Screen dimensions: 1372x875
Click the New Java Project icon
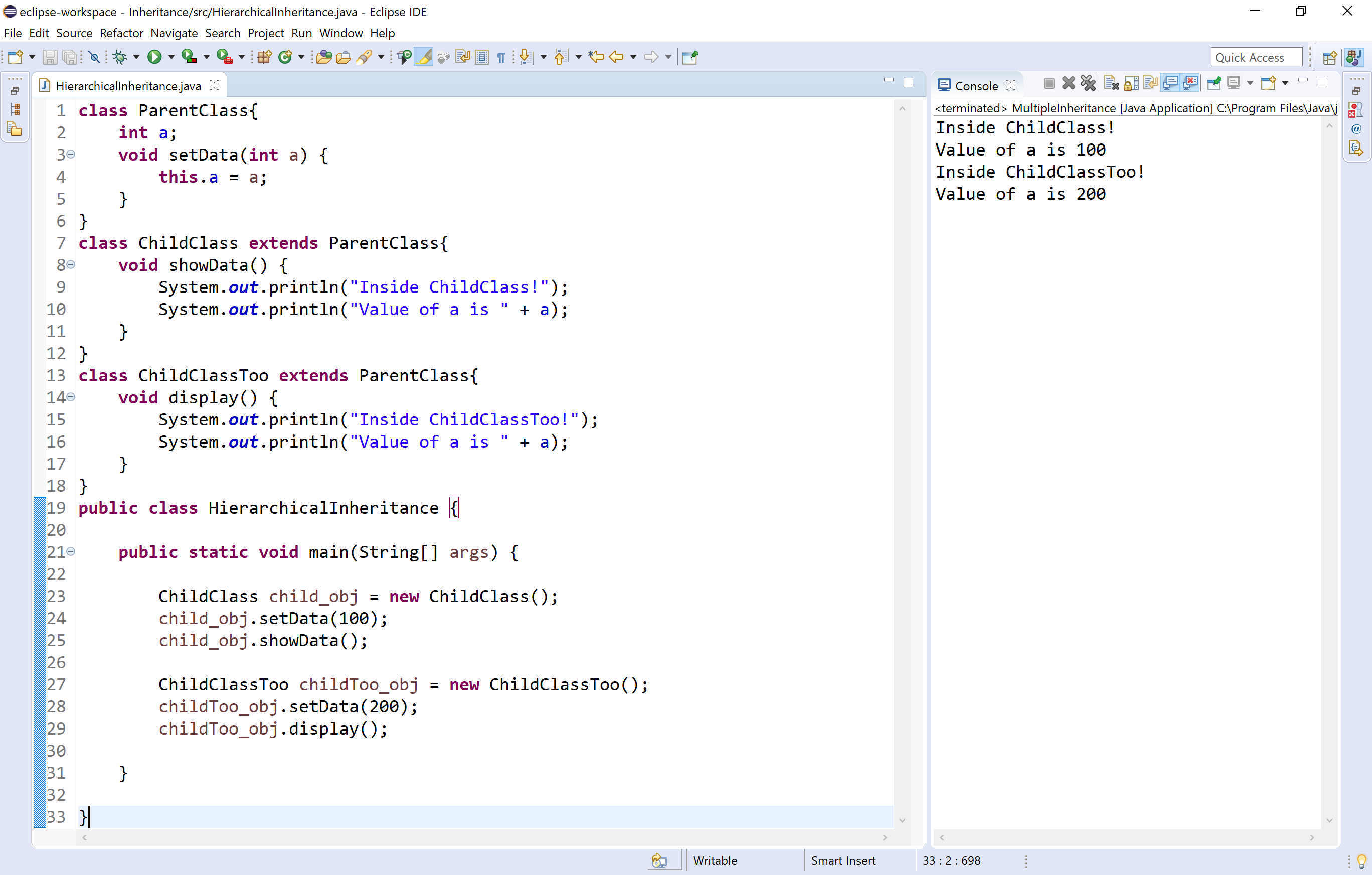coord(264,57)
